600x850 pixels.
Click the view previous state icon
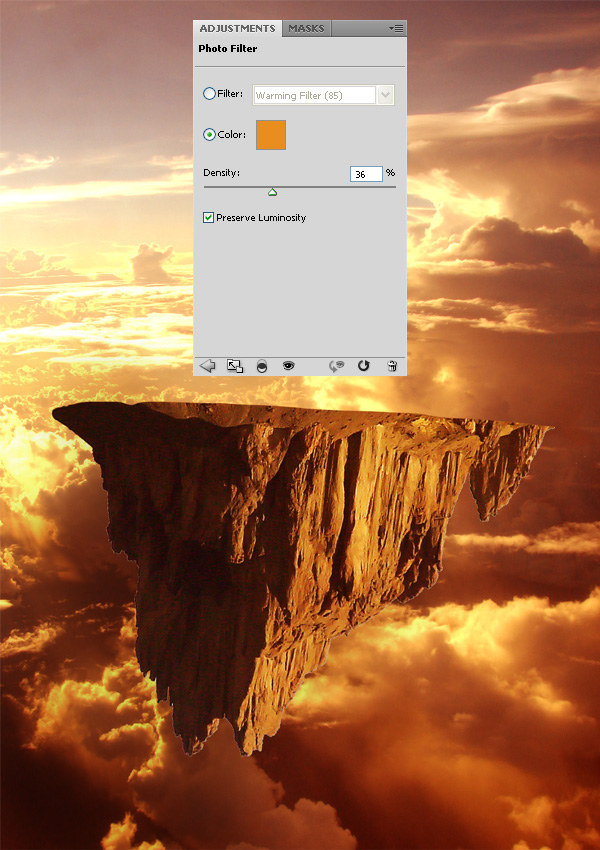point(336,366)
